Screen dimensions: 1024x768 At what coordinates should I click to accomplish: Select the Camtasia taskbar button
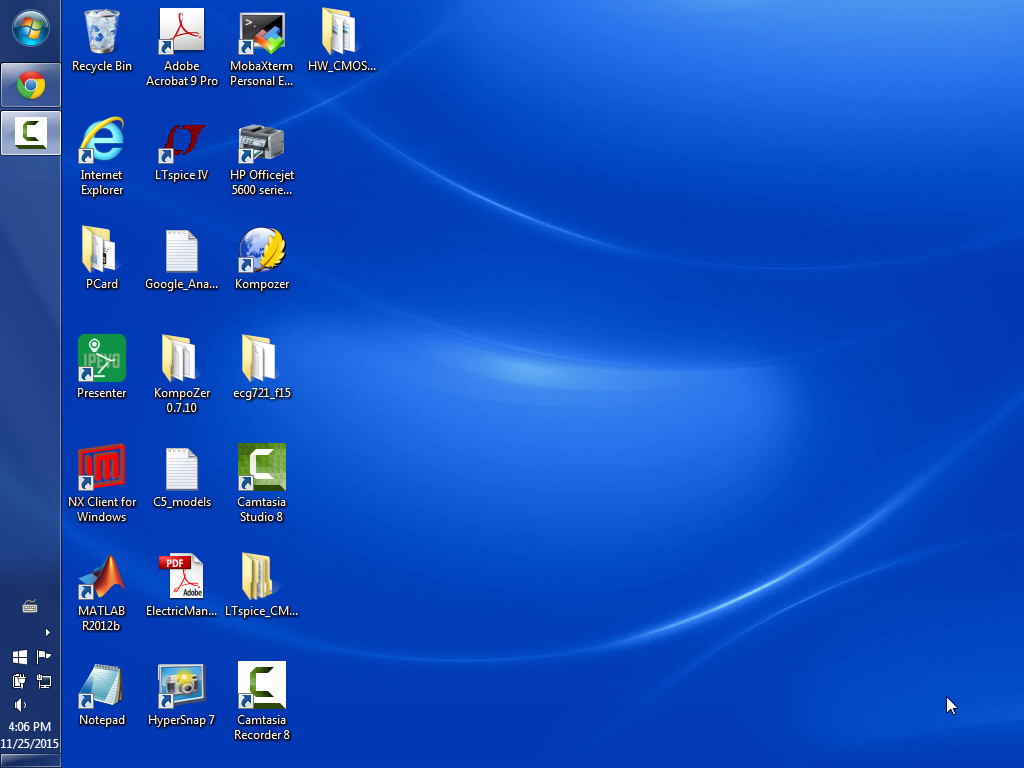(x=31, y=133)
